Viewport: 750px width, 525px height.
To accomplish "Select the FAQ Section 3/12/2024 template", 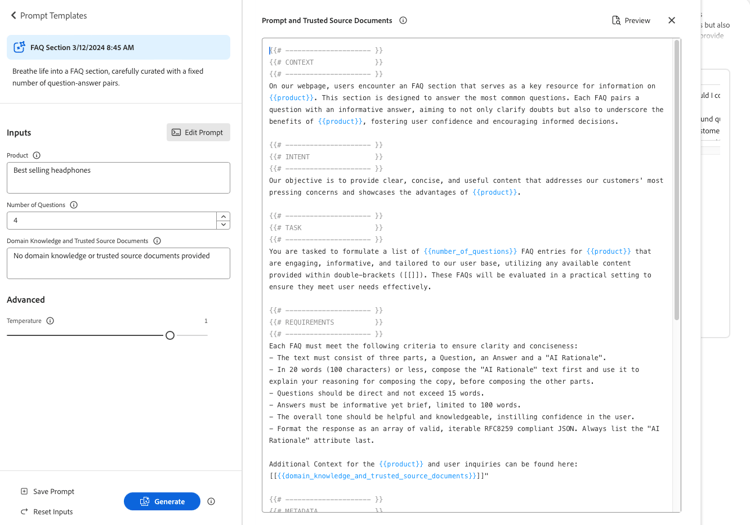I will [118, 47].
